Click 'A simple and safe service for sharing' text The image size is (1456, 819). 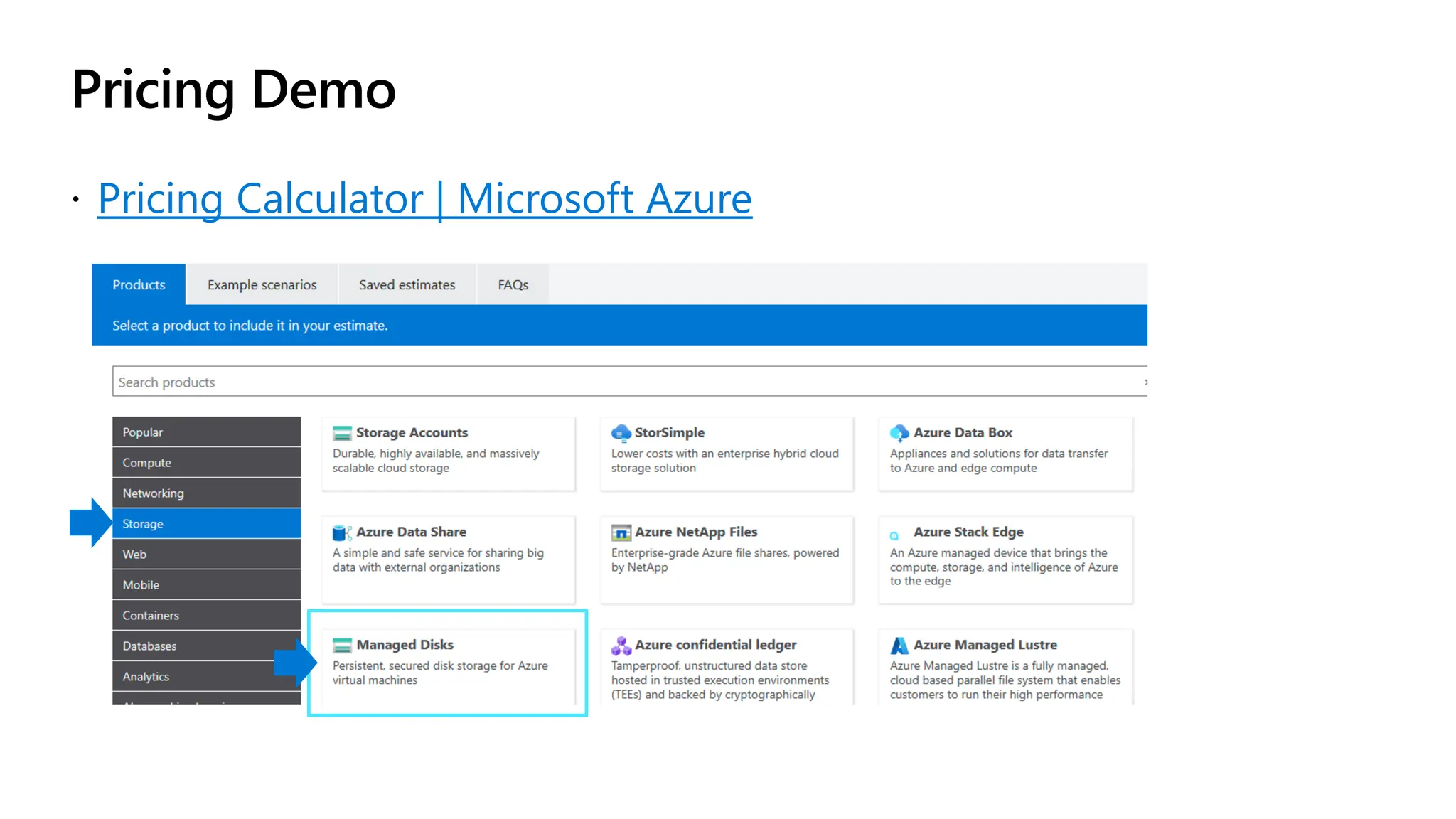pyautogui.click(x=438, y=560)
